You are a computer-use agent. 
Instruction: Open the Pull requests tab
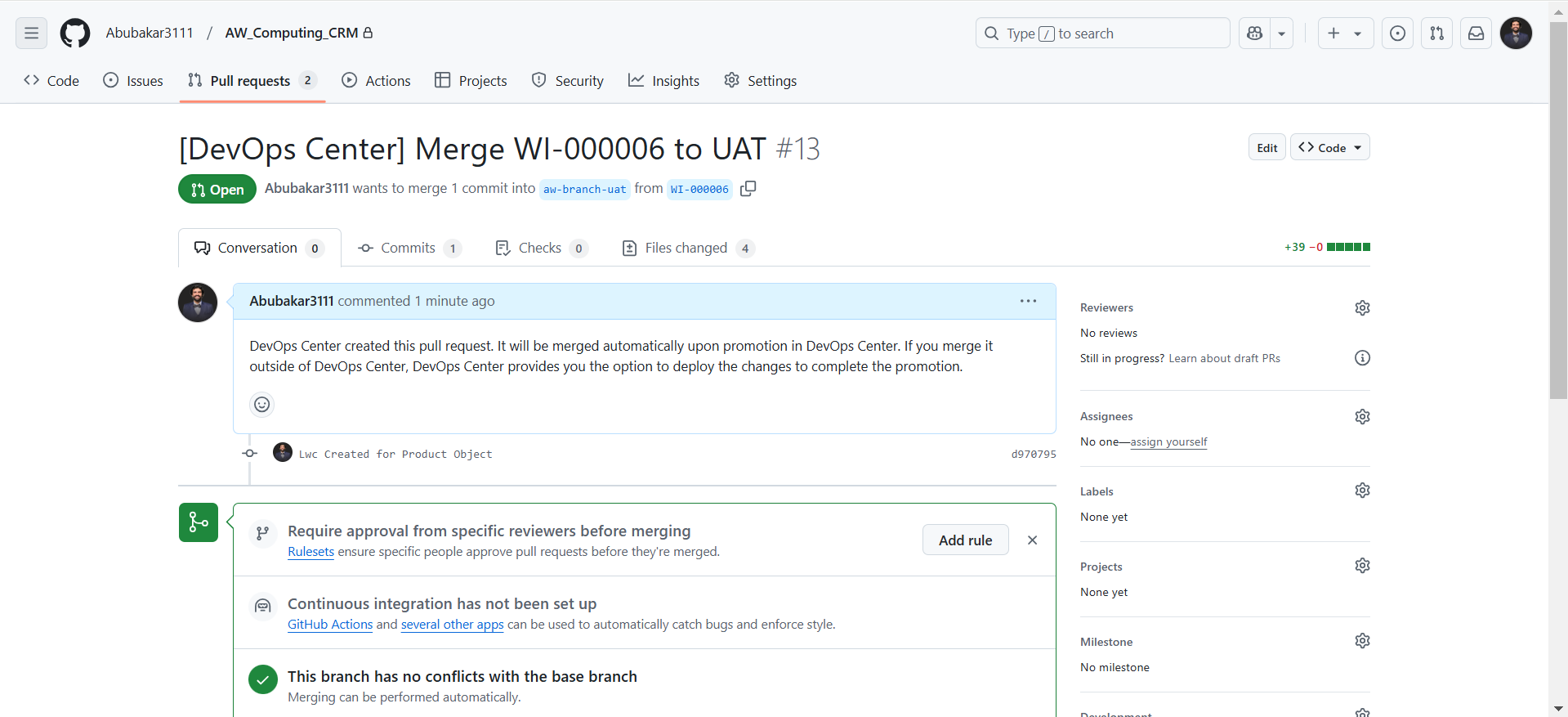252,80
